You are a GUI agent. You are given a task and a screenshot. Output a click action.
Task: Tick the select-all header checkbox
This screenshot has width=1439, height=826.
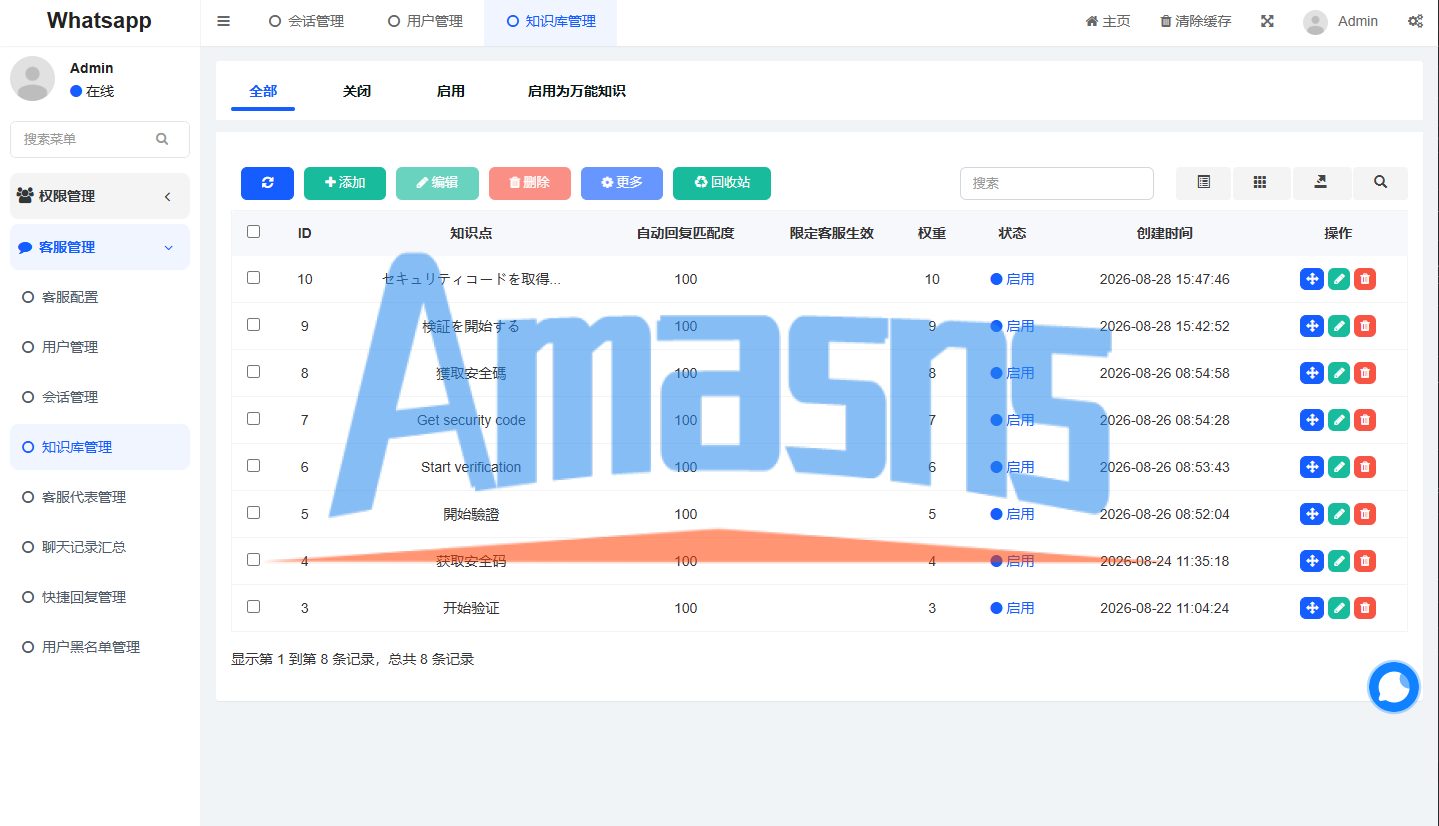pos(253,231)
